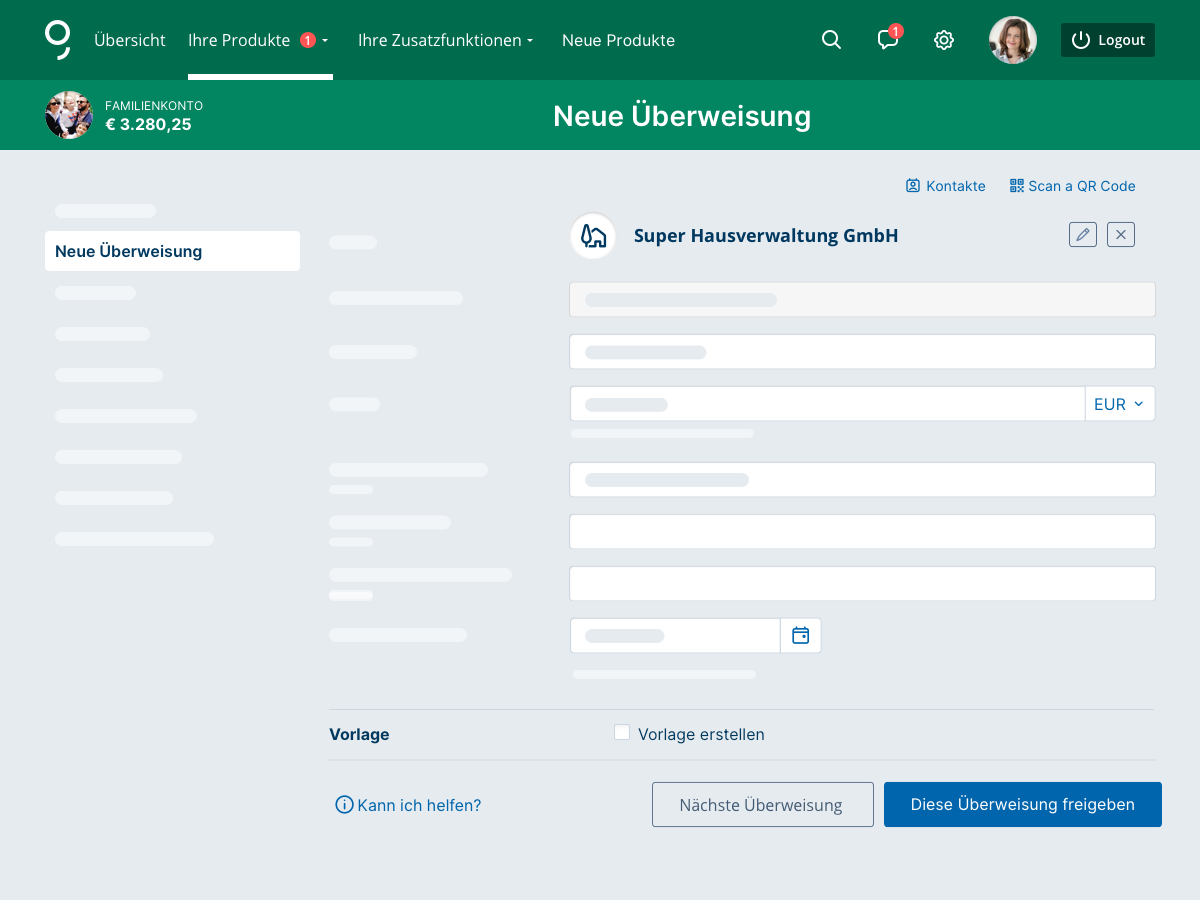This screenshot has height=900, width=1200.
Task: Click Logout button
Action: pos(1107,40)
